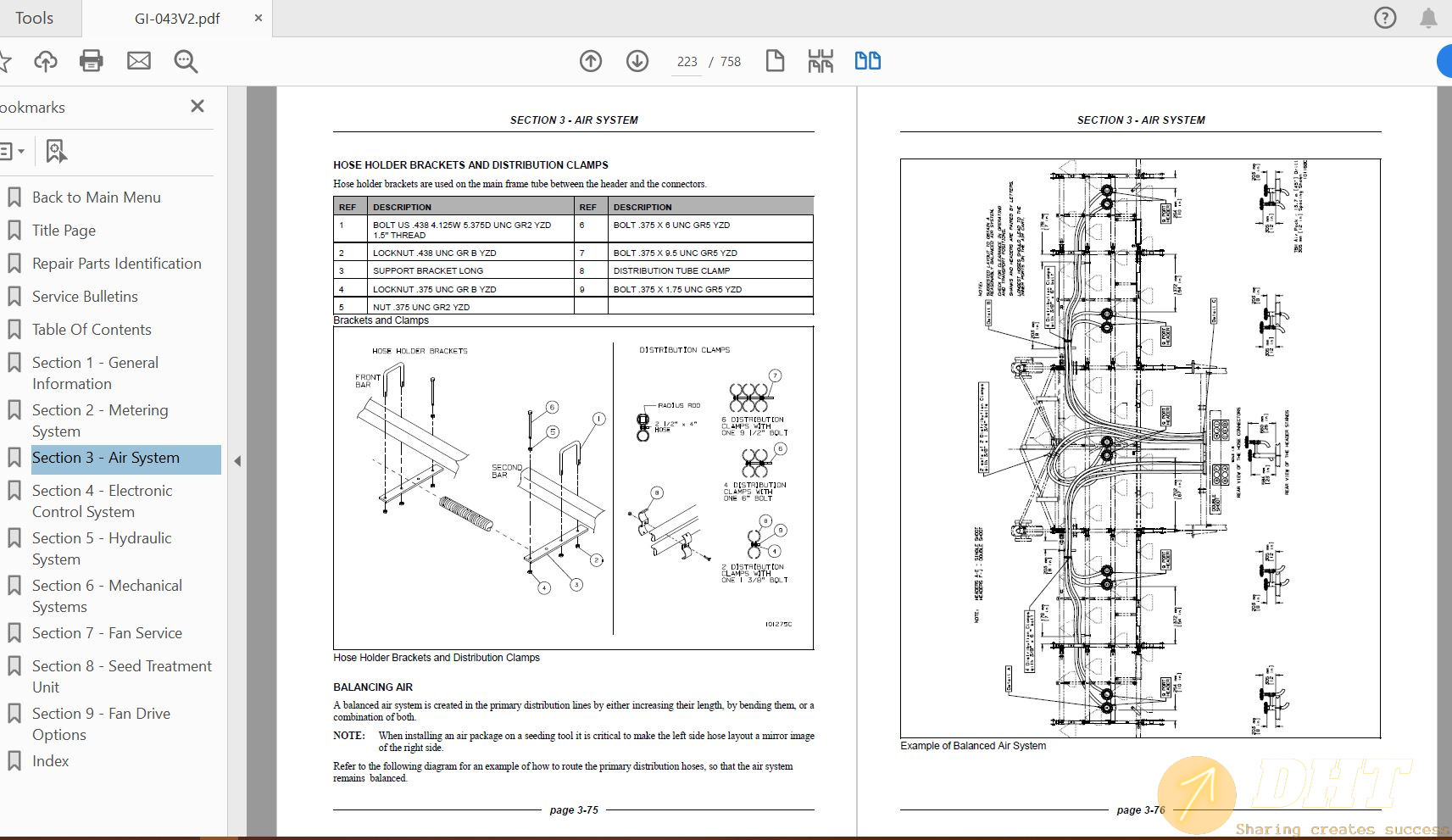
Task: Open the search magnifier tool
Action: coord(186,61)
